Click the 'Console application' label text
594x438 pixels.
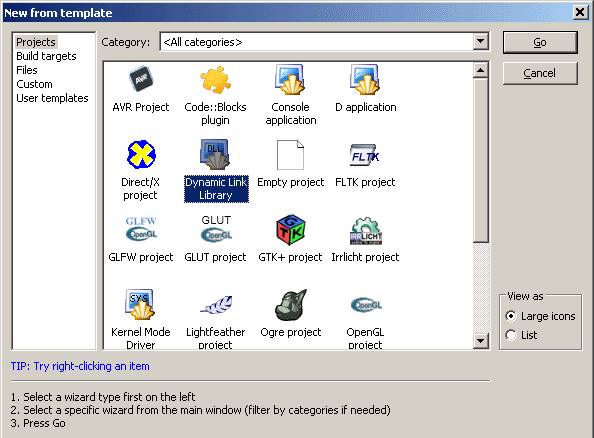(x=291, y=114)
